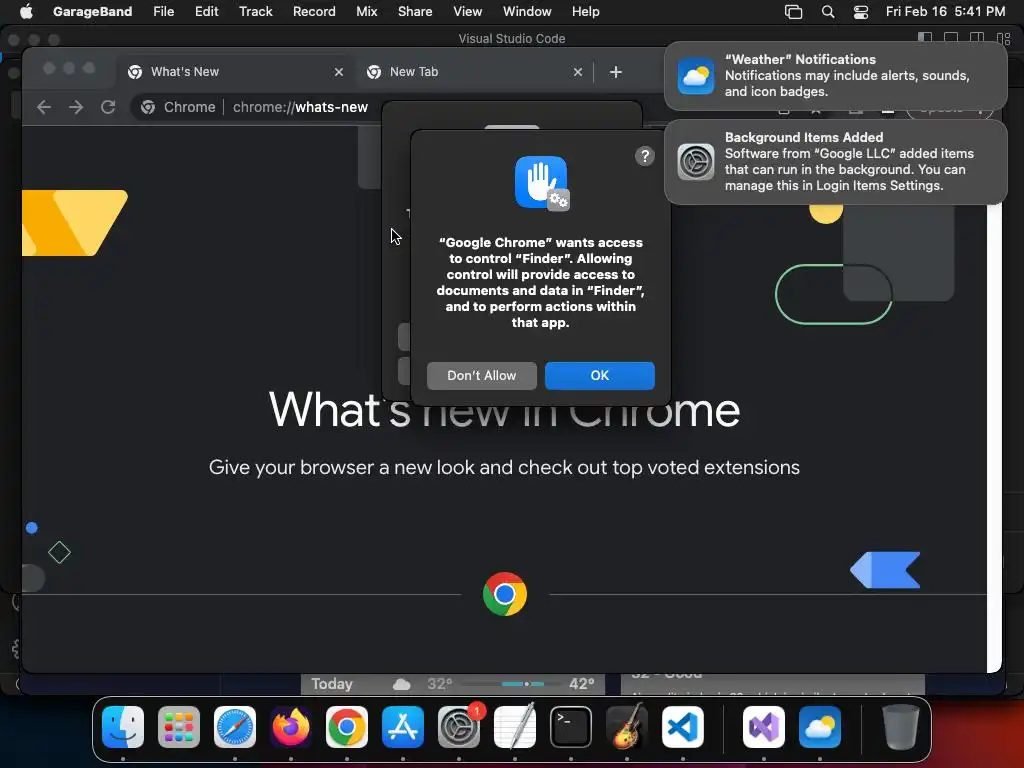Go back in Chrome
Screen dimensions: 1024x768
click(44, 107)
